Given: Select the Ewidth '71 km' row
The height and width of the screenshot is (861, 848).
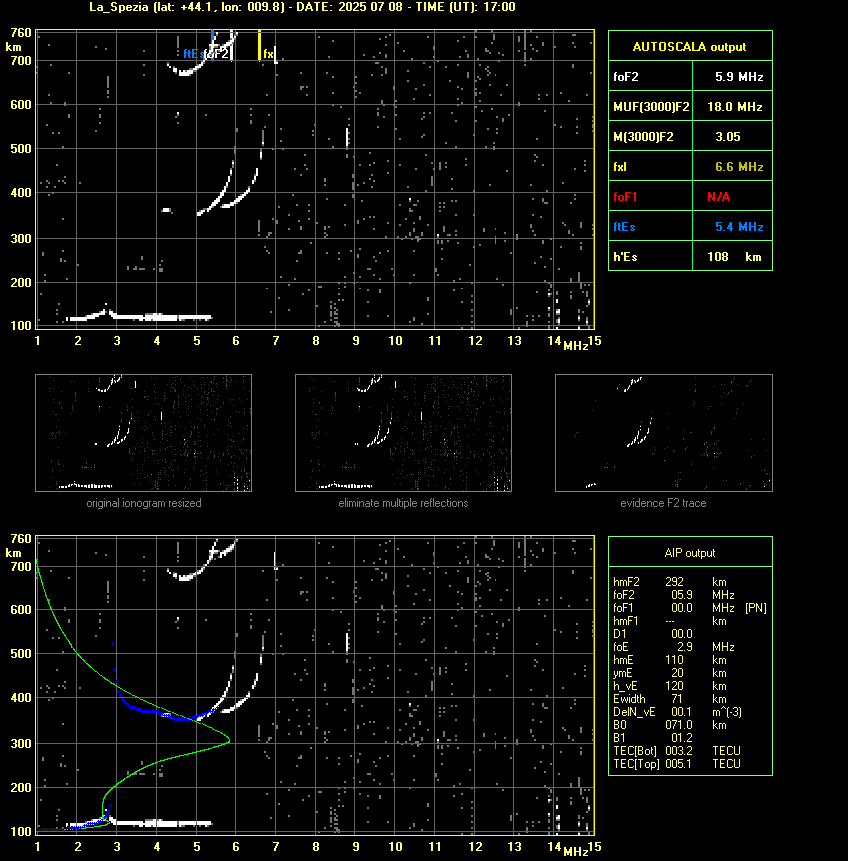Looking at the screenshot, I should pos(670,699).
